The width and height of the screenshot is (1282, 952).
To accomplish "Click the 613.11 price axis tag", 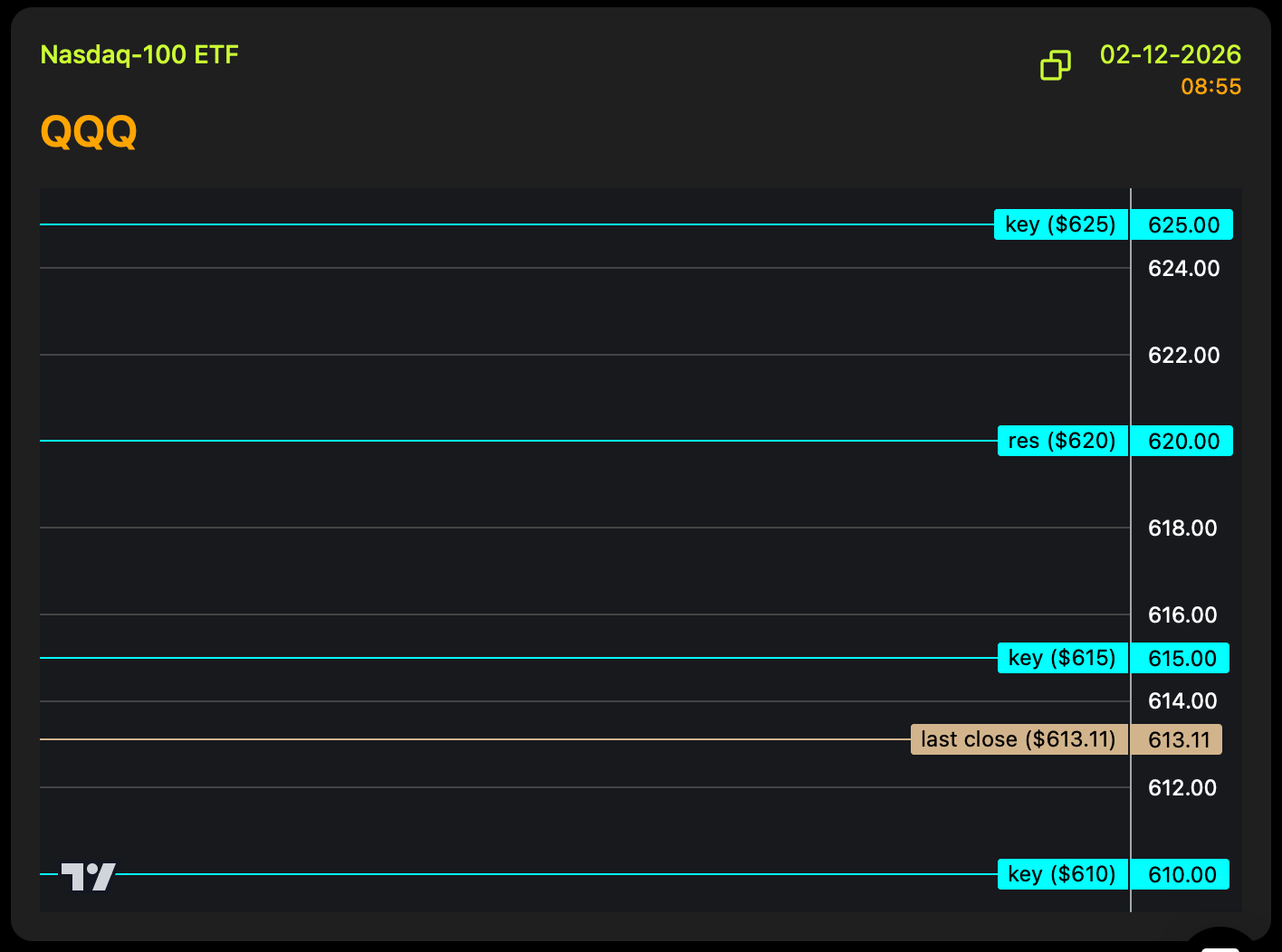I will tap(1177, 739).
